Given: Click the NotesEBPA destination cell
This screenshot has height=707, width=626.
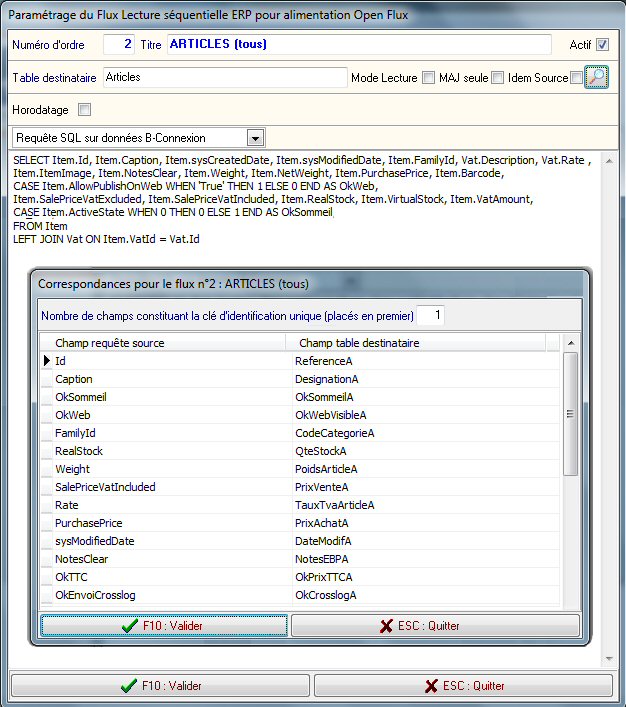Looking at the screenshot, I should (x=426, y=559).
